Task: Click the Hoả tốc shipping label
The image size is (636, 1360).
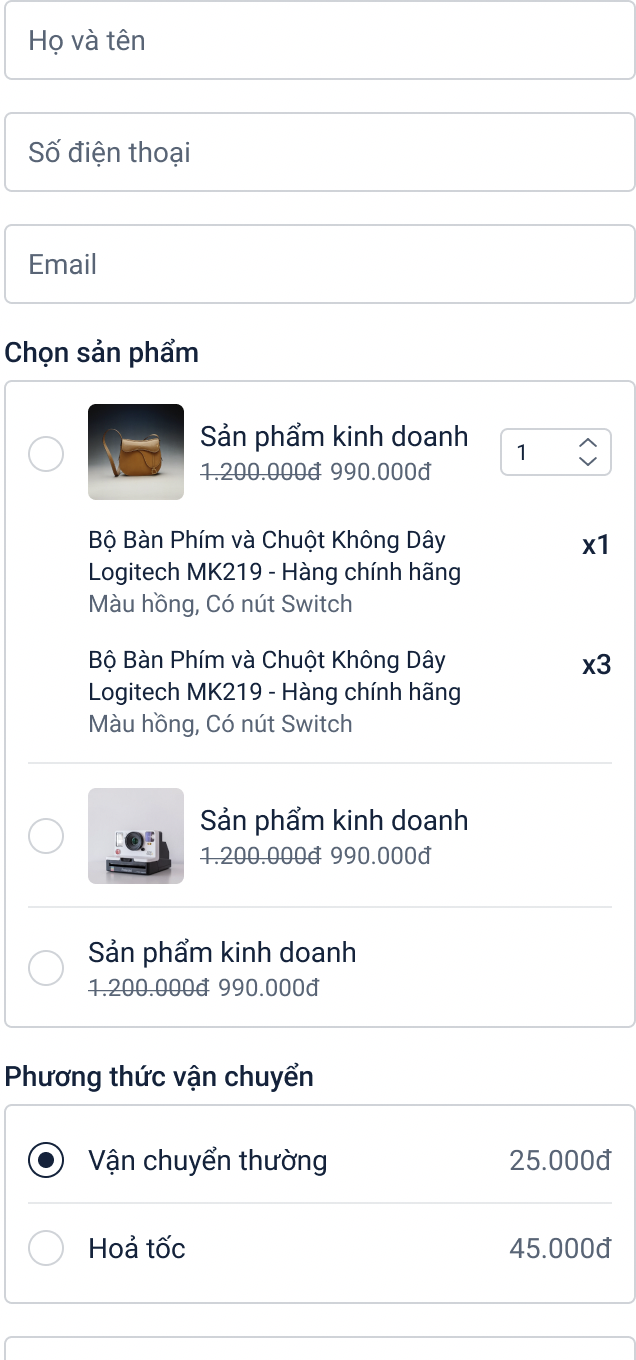Action: [x=137, y=1249]
